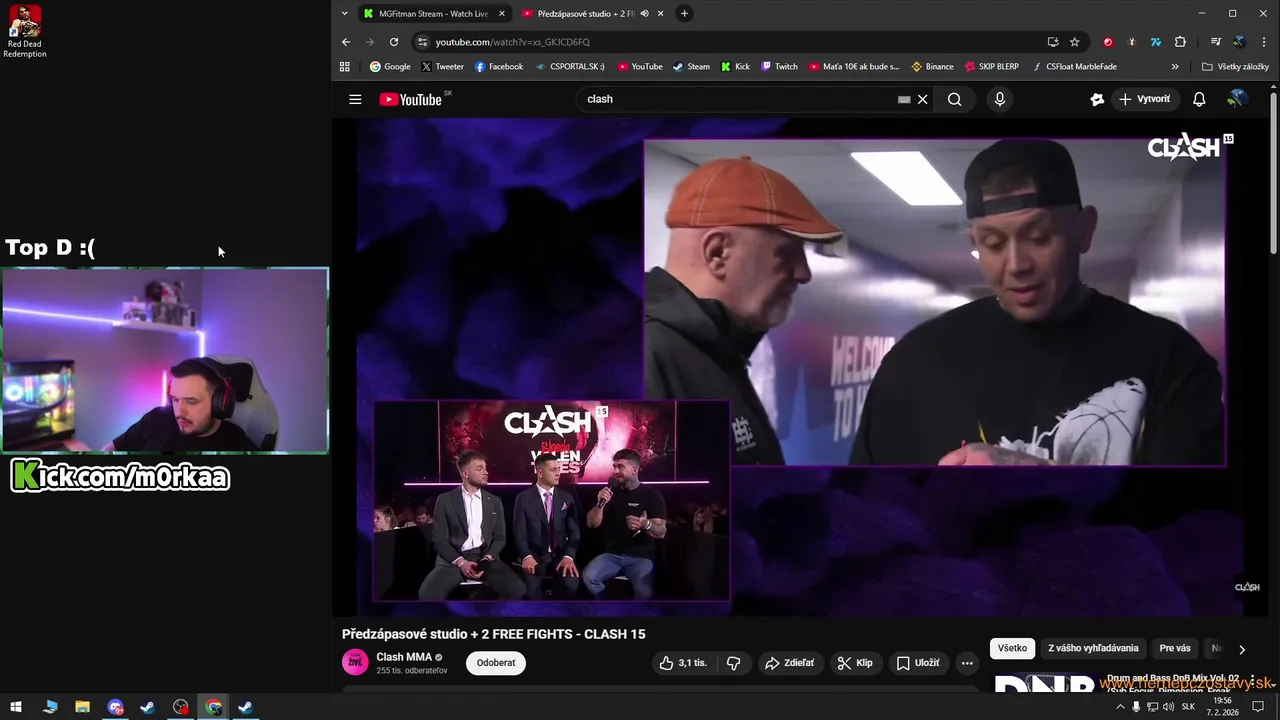The width and height of the screenshot is (1280, 720).
Task: Clear the 'clash' search text with X
Action: 923,99
